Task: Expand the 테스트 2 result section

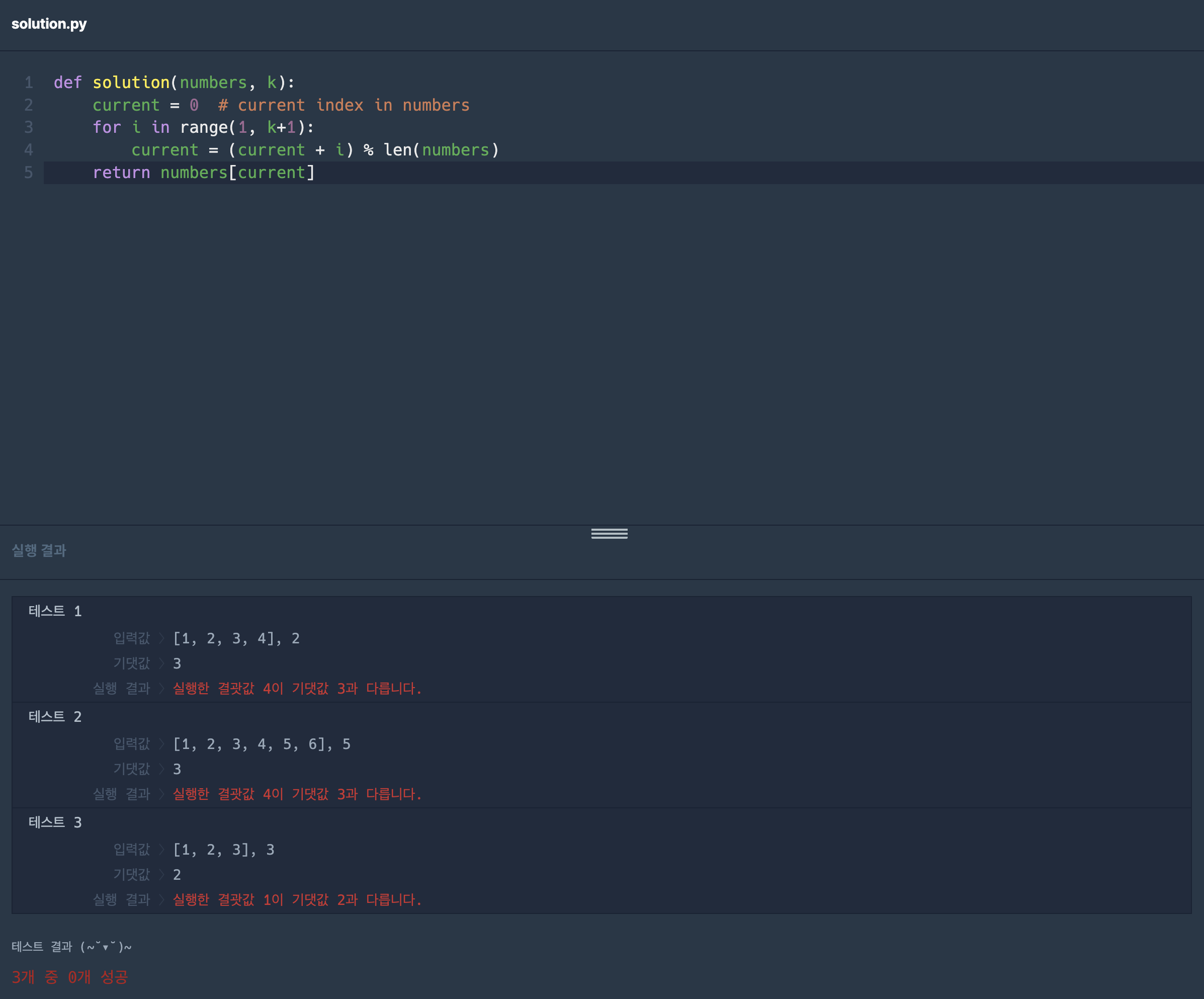Action: 55,717
